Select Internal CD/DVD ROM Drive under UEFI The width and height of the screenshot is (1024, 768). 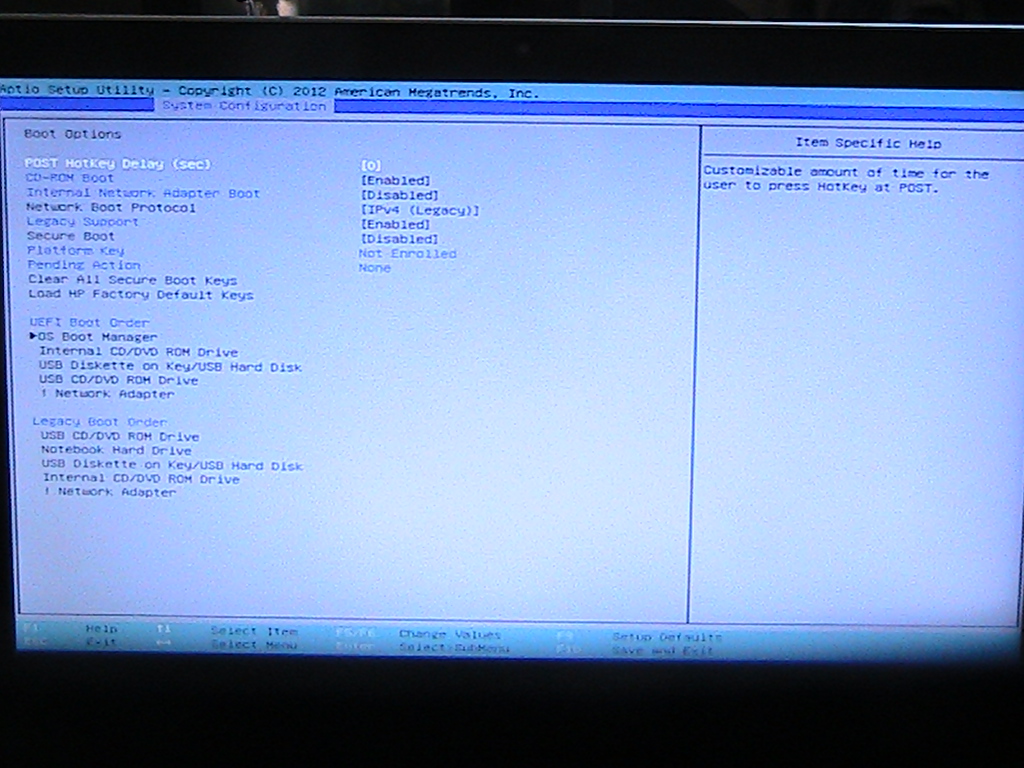tap(138, 352)
